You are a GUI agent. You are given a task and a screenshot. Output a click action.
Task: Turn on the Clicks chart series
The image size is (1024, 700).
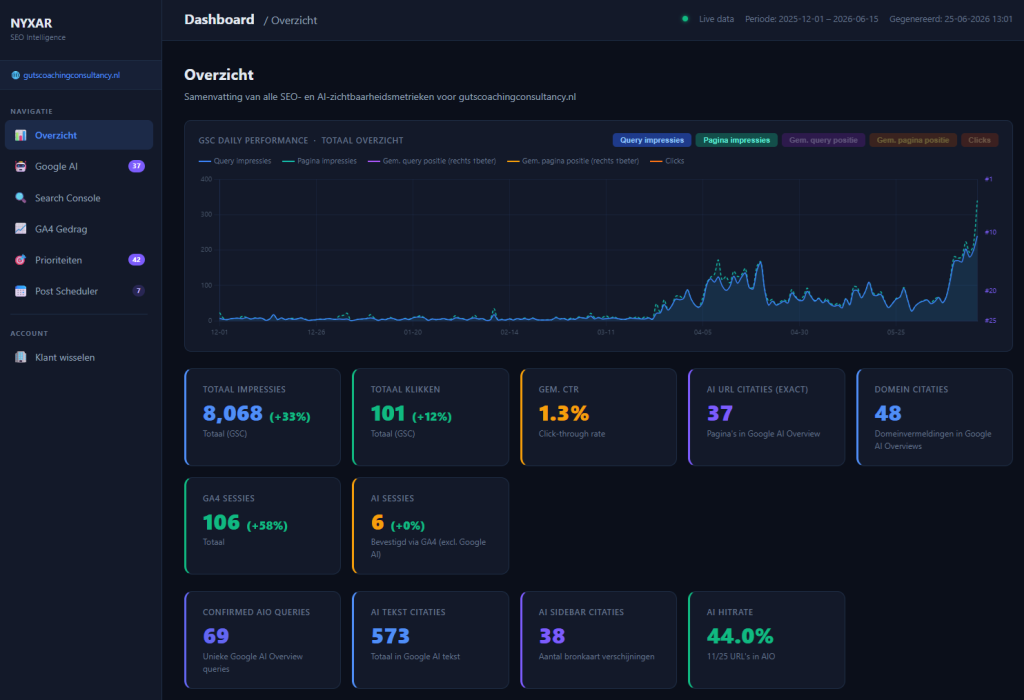tap(979, 140)
